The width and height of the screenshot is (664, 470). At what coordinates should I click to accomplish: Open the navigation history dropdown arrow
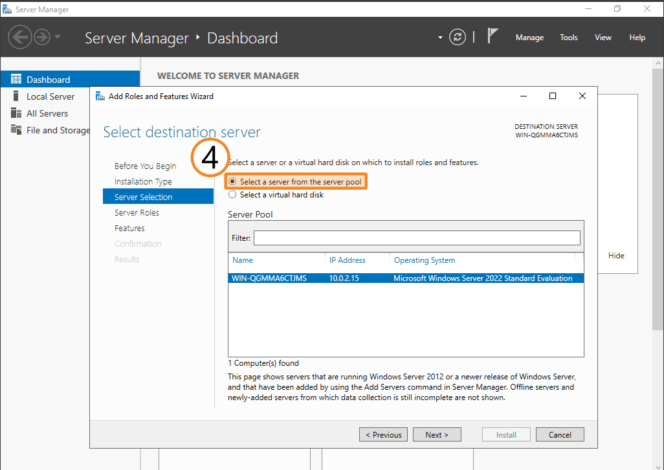(x=58, y=37)
